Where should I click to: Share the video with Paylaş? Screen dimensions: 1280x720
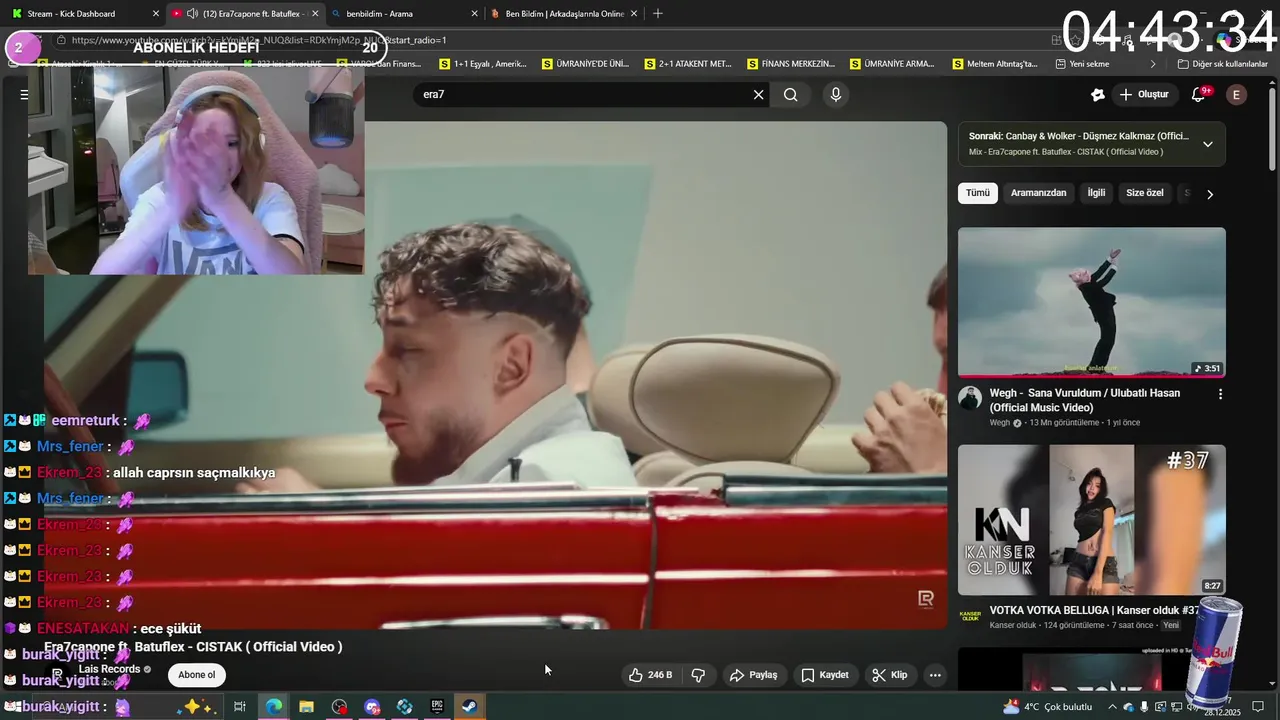753,675
